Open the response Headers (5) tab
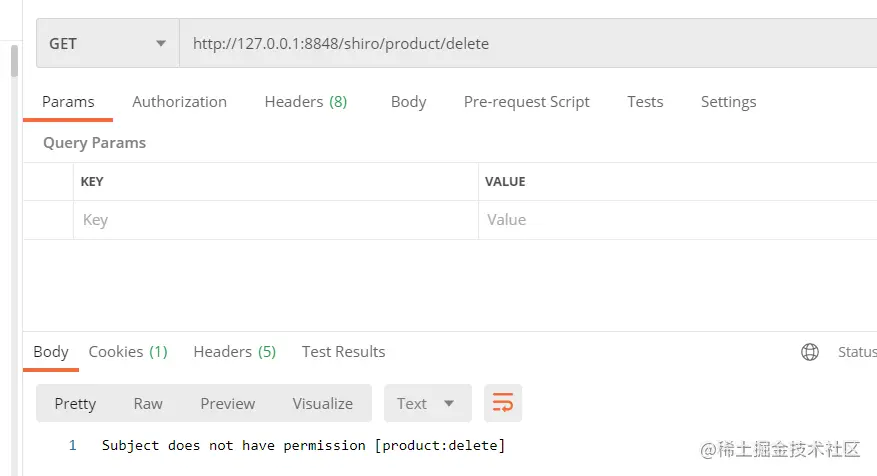This screenshot has height=476, width=877. coord(235,352)
